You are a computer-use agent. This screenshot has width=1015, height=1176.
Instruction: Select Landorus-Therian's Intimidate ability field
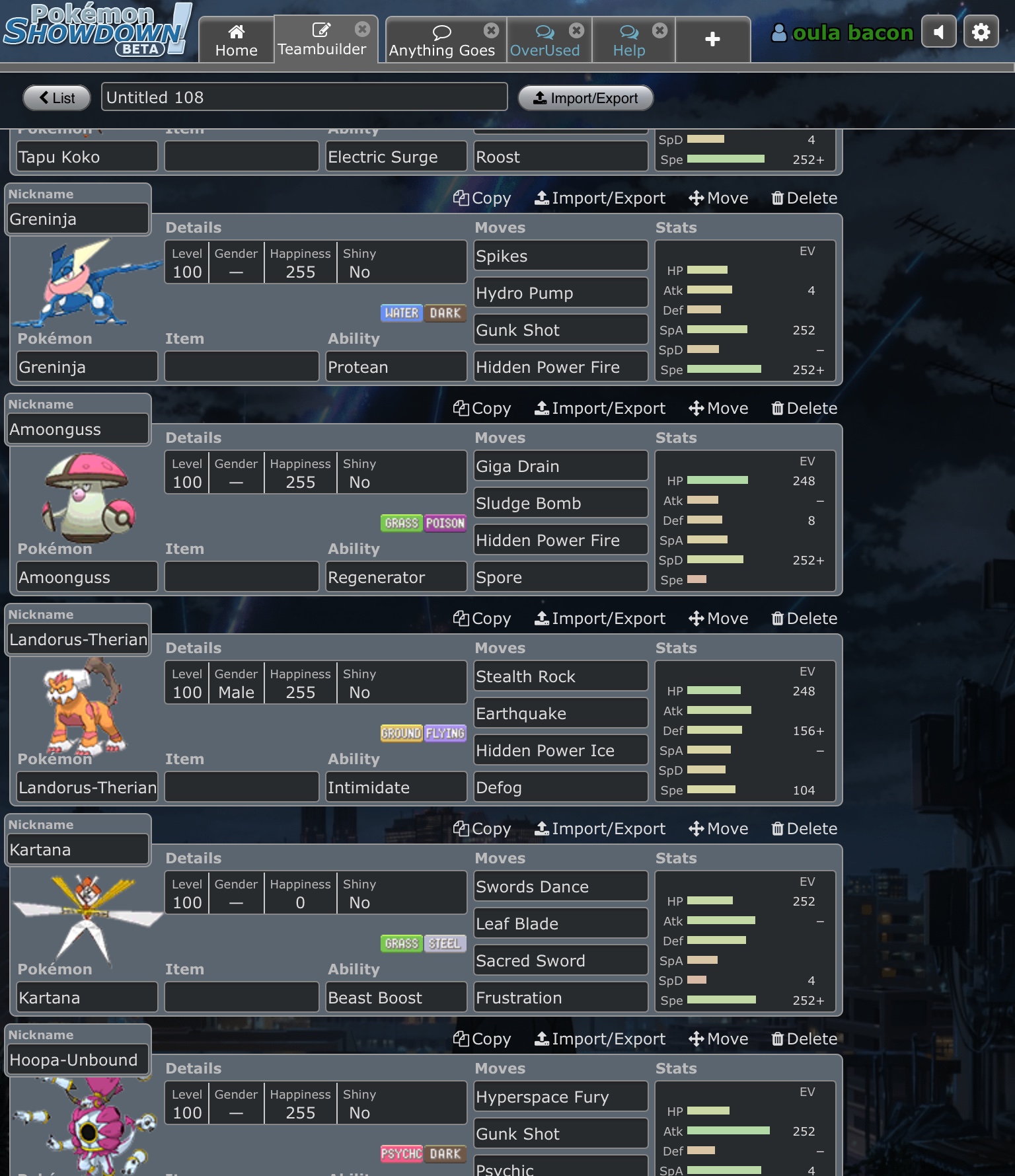click(396, 787)
